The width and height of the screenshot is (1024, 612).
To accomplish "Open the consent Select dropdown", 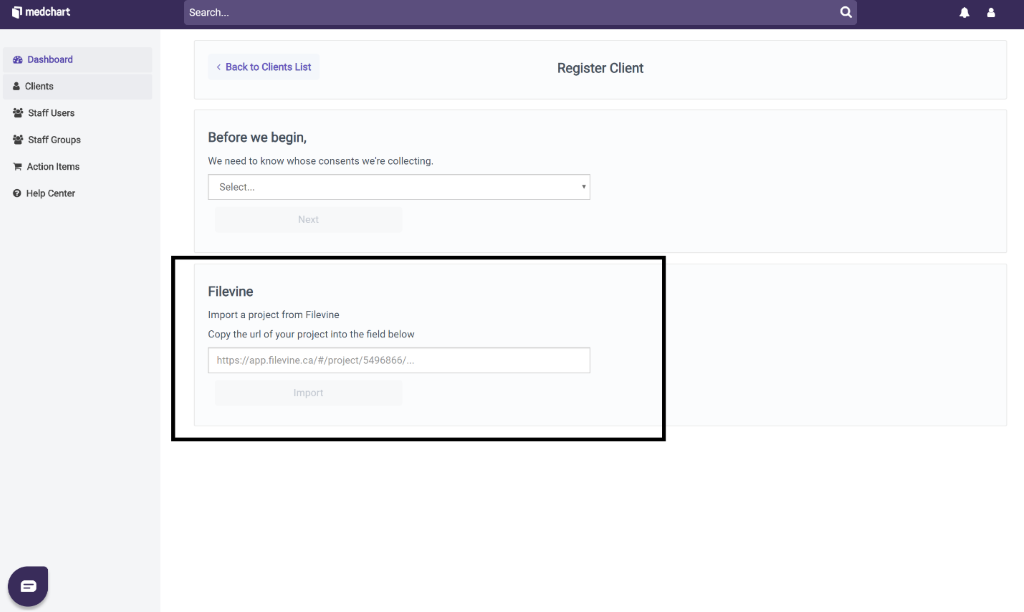I will click(x=399, y=187).
